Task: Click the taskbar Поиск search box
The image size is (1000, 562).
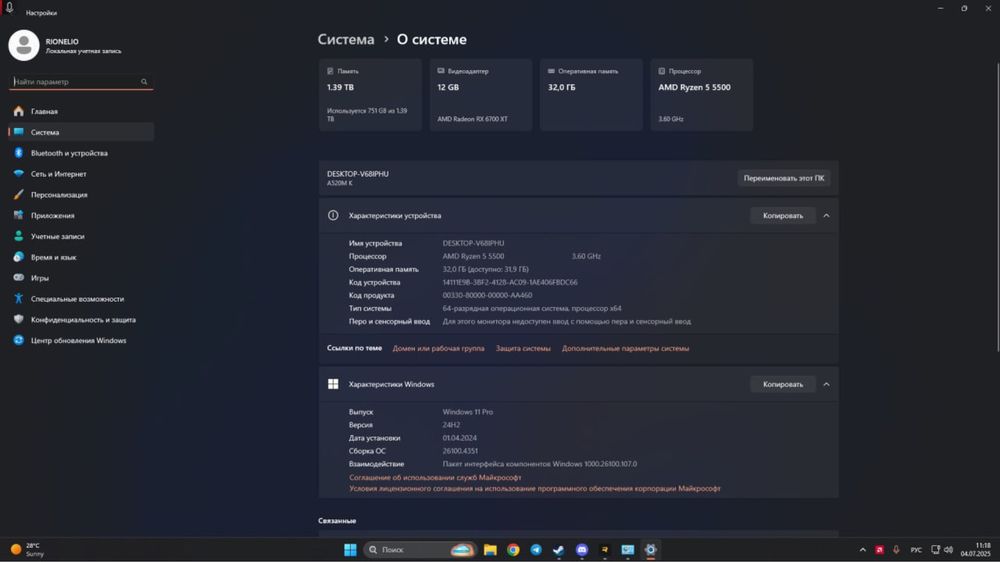Action: [x=420, y=550]
